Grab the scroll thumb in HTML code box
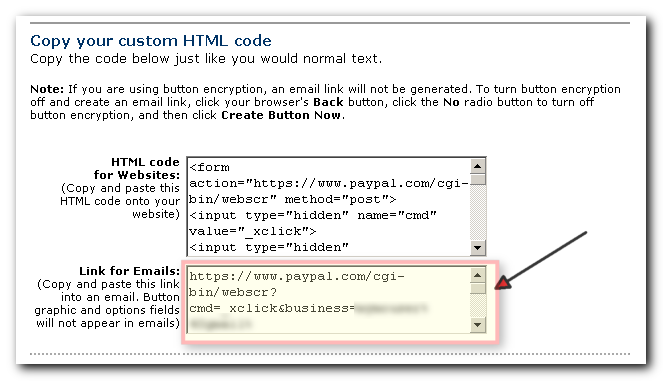 [x=477, y=180]
